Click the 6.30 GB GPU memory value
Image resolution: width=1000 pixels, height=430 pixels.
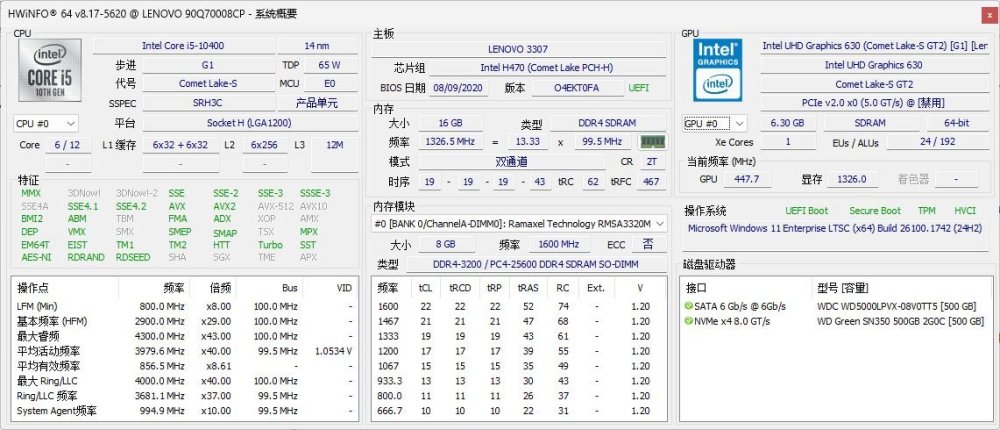[787, 123]
